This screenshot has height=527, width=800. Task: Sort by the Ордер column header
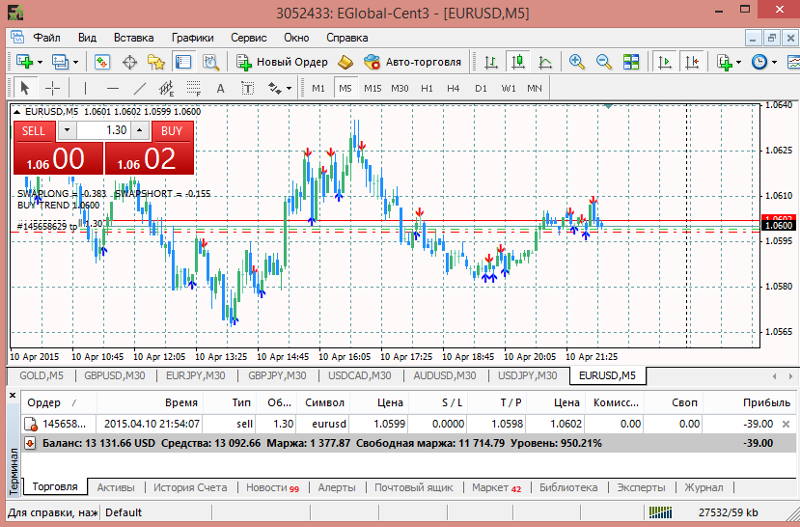point(58,403)
